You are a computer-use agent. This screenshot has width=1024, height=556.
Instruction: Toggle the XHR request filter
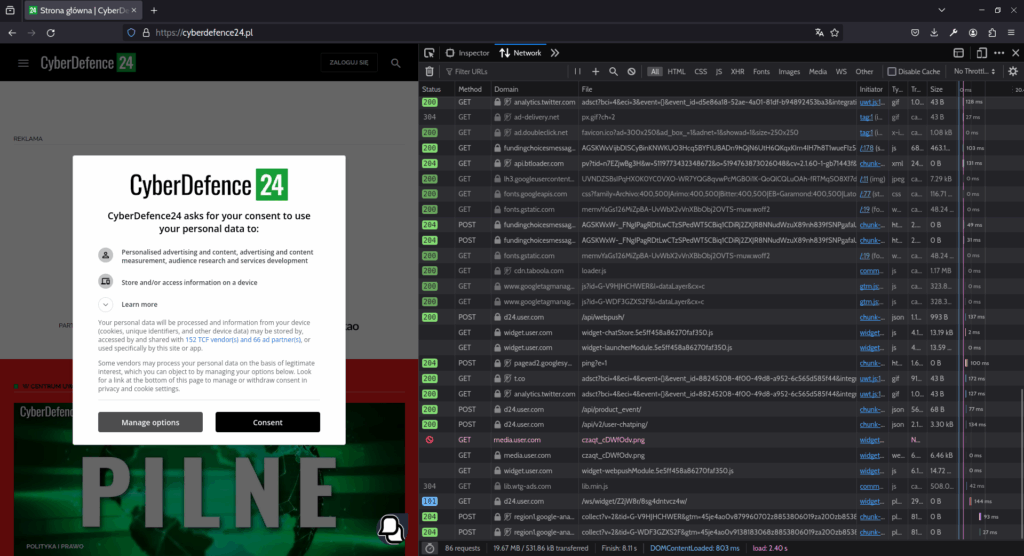(737, 72)
